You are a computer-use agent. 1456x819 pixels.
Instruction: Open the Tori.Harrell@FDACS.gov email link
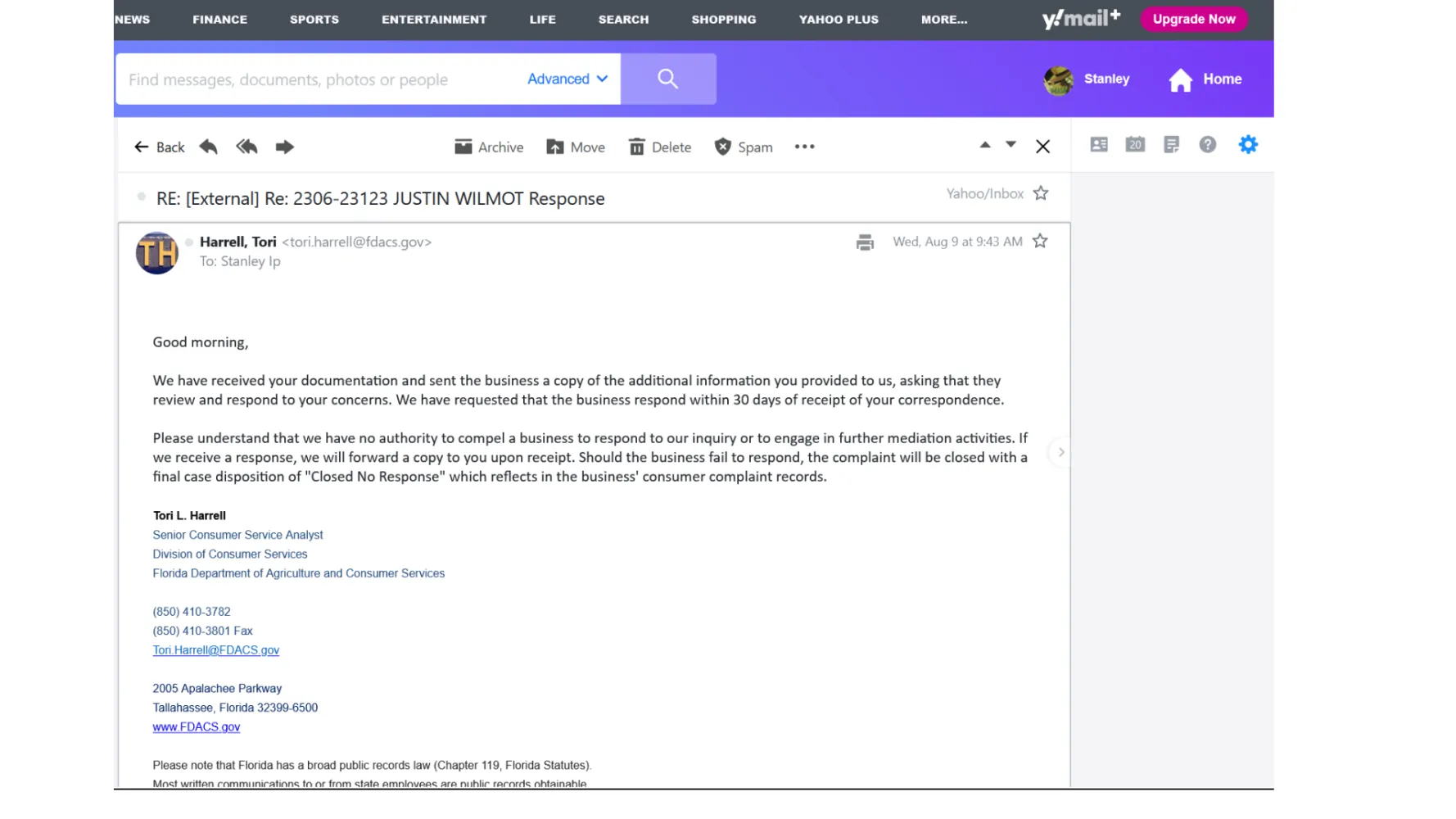pyautogui.click(x=215, y=650)
